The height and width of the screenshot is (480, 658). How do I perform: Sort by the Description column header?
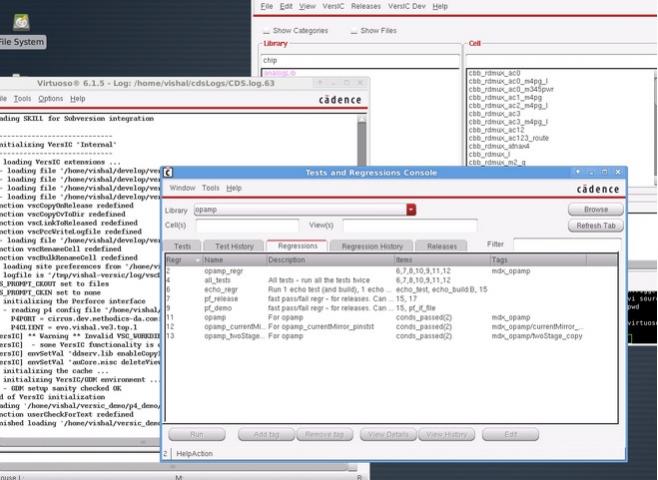pyautogui.click(x=330, y=260)
